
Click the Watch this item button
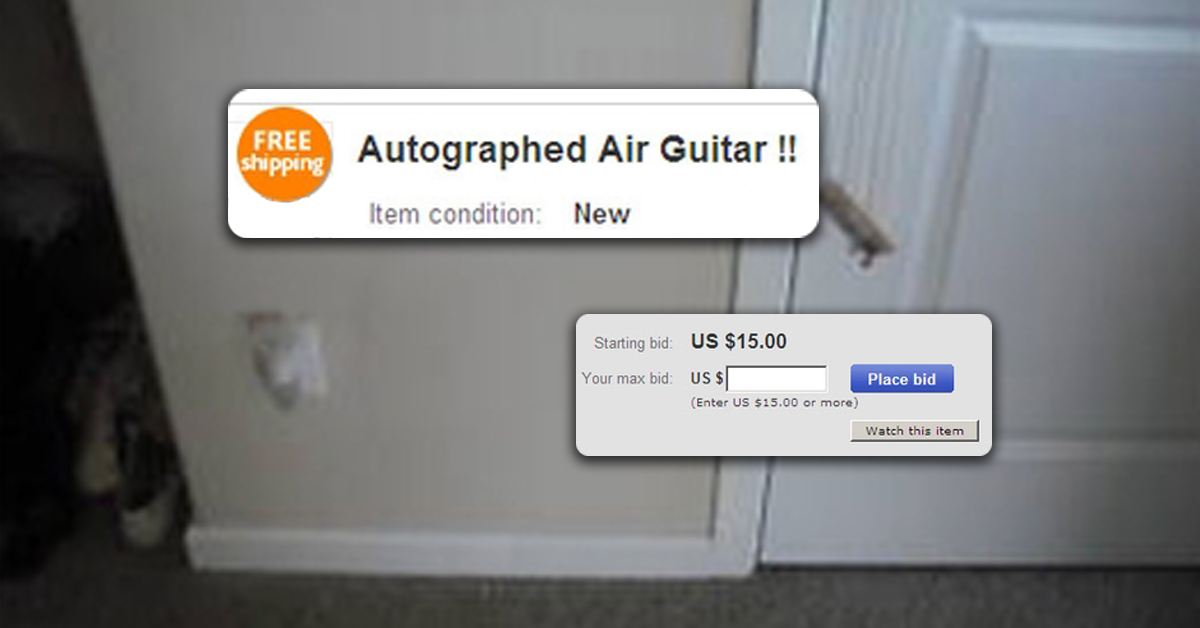914,431
